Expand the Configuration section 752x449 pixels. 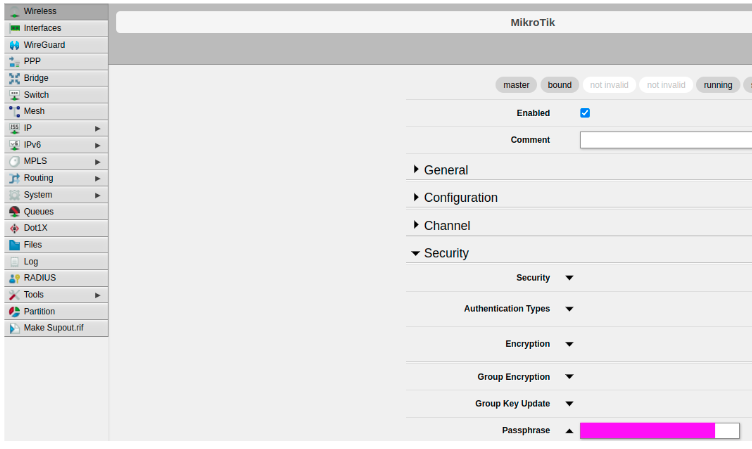click(x=460, y=198)
